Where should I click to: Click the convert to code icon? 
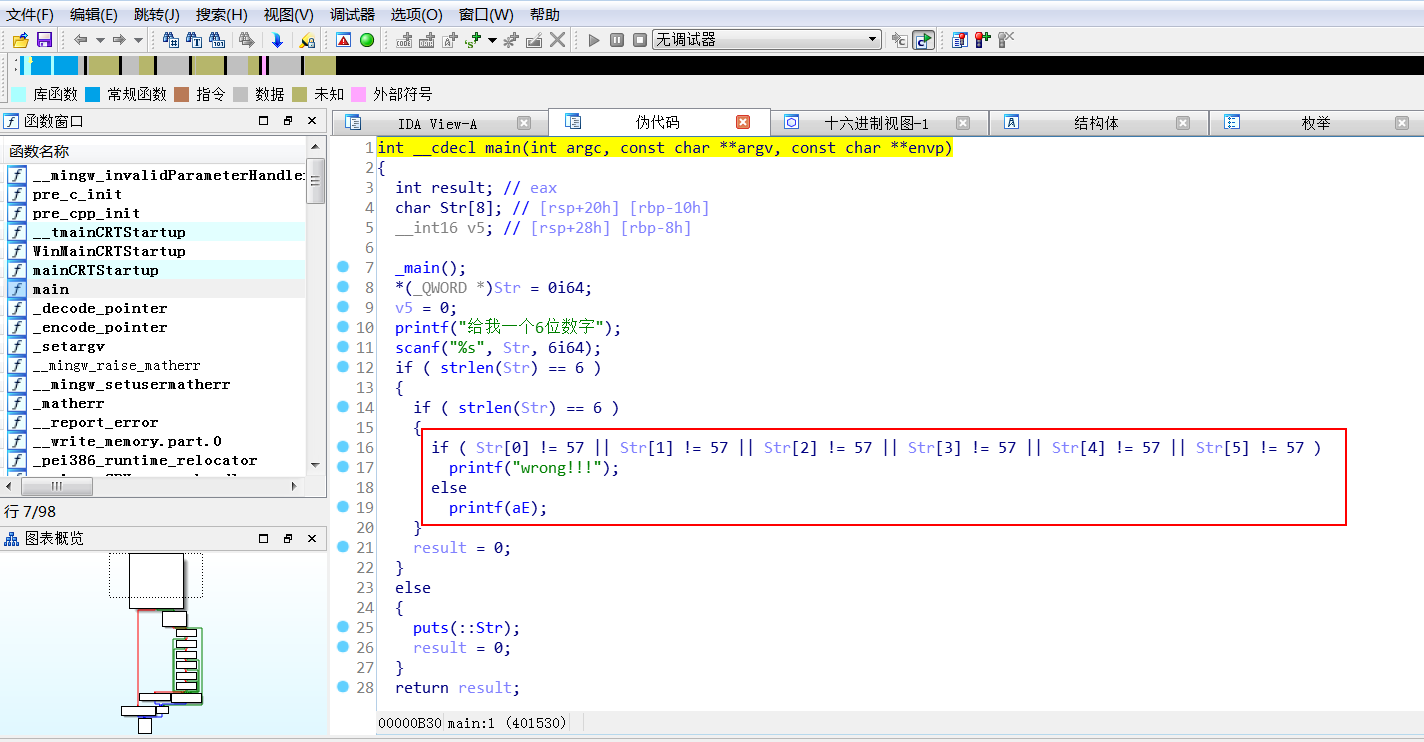(404, 40)
